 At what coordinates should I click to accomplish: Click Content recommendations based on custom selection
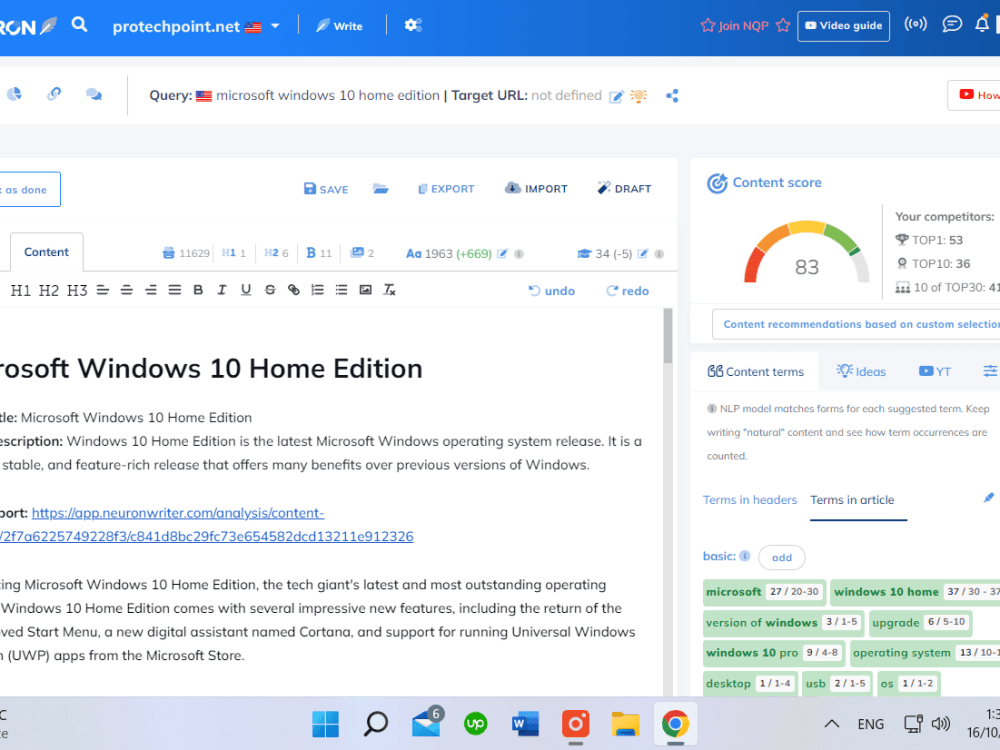pos(856,324)
